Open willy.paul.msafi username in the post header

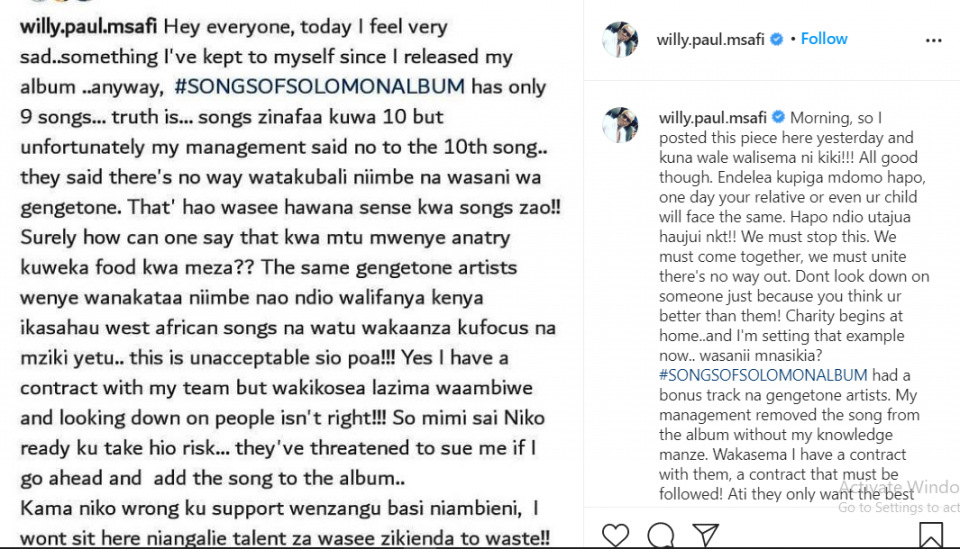(x=710, y=39)
